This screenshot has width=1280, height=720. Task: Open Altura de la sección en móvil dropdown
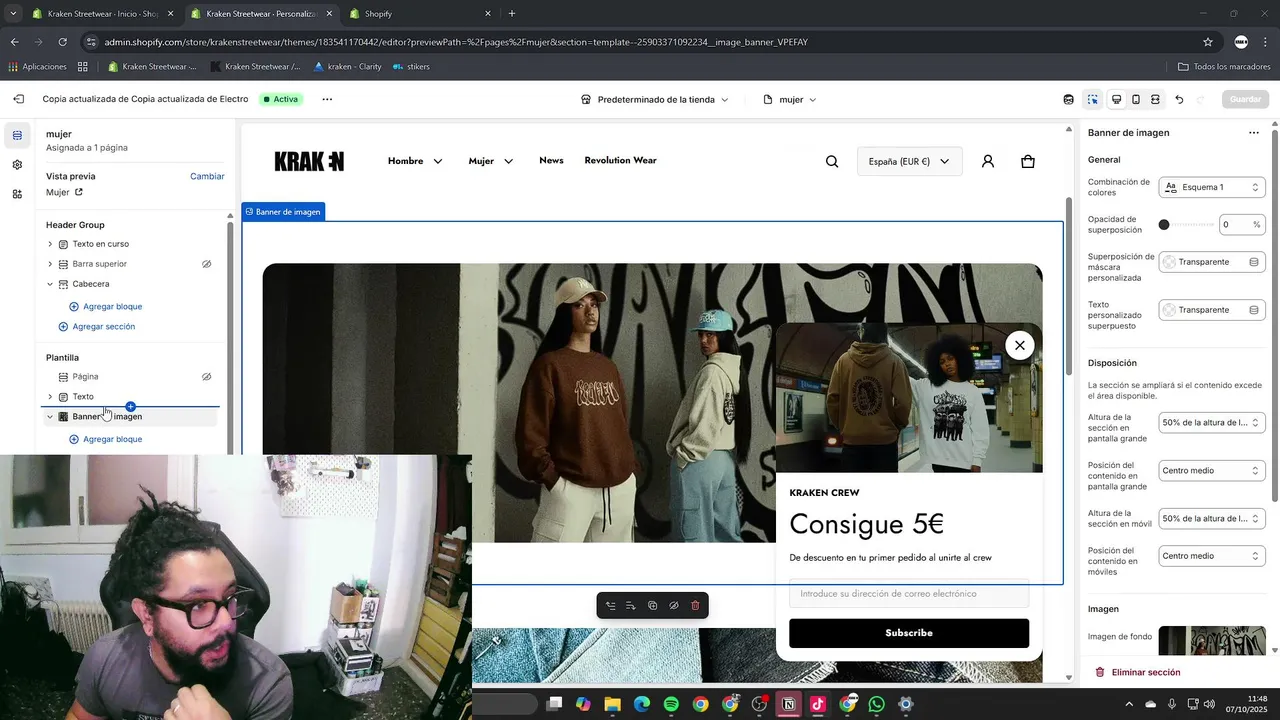1212,519
